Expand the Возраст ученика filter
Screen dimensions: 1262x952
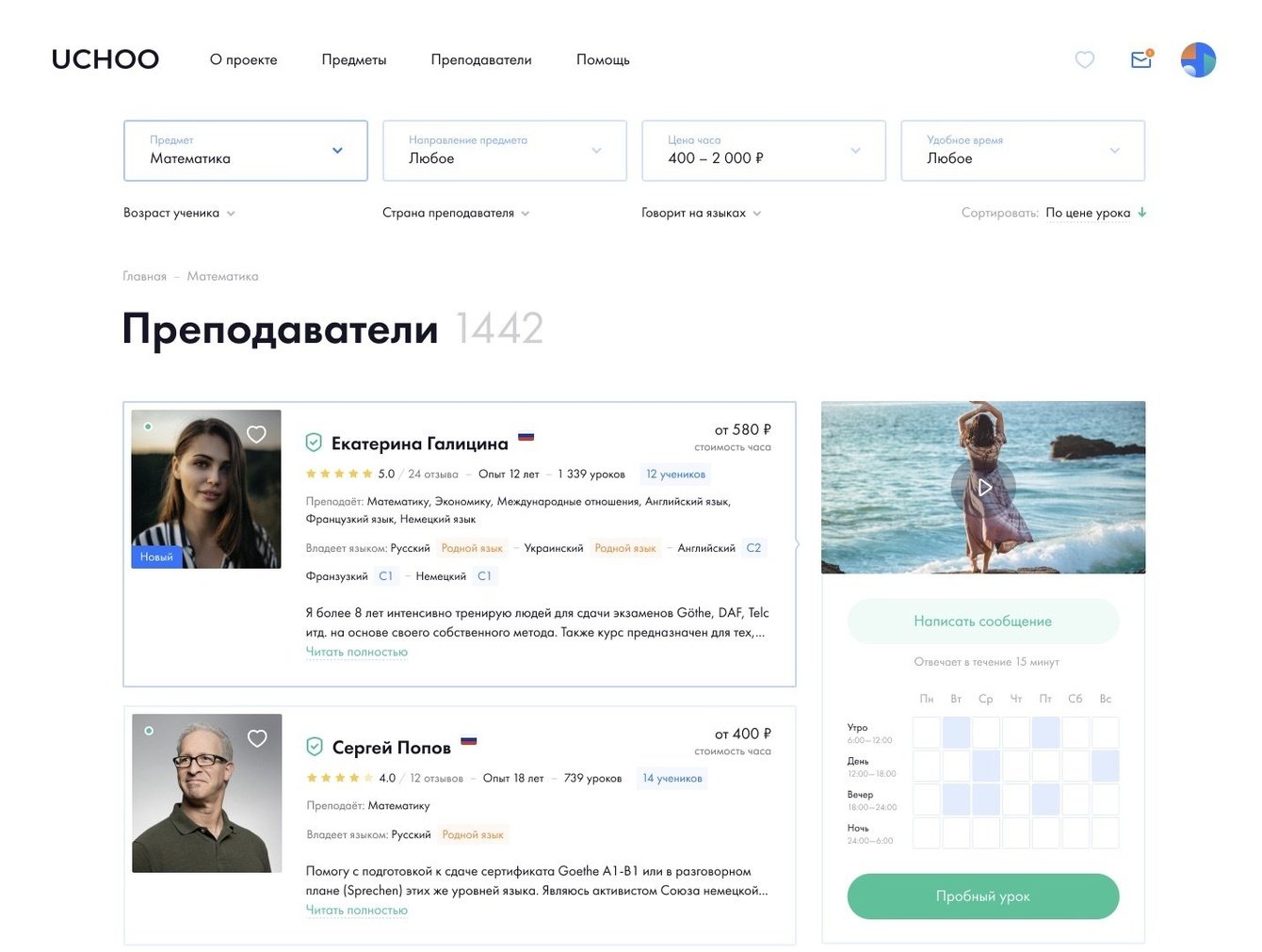click(x=179, y=213)
